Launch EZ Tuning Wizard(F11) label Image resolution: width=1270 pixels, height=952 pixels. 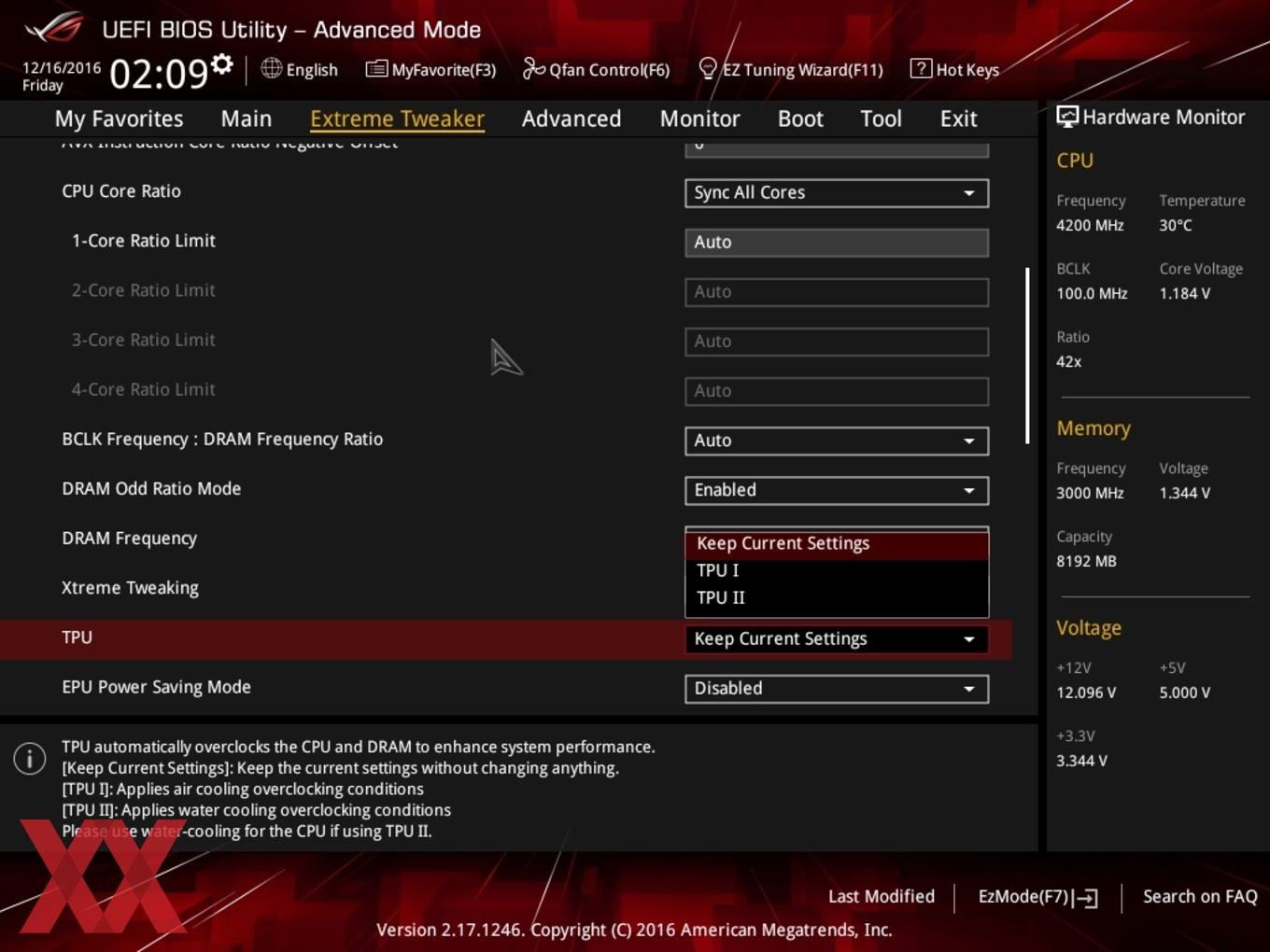(803, 70)
